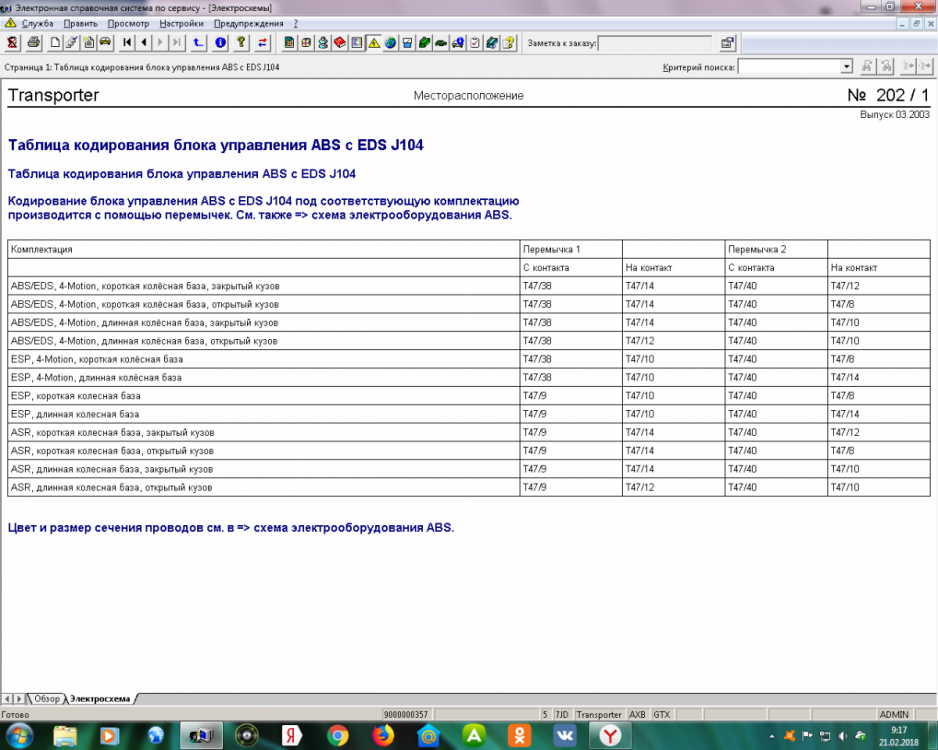
Task: Click status bar number '9000000357'
Action: pos(406,715)
